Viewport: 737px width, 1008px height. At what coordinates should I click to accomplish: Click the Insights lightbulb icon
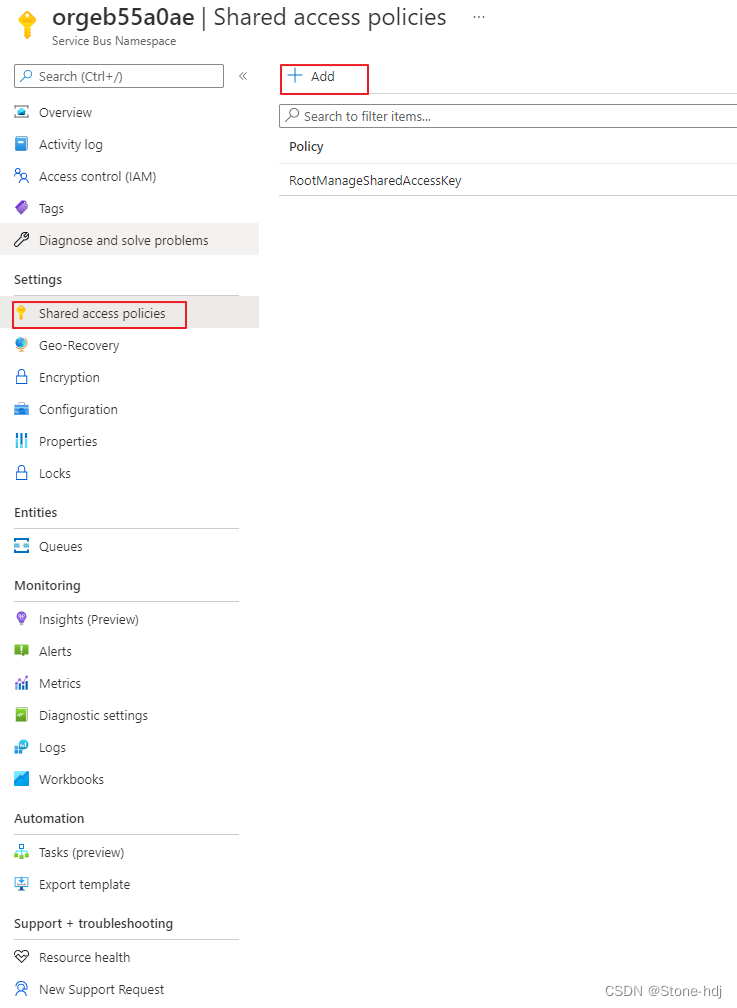click(x=21, y=618)
